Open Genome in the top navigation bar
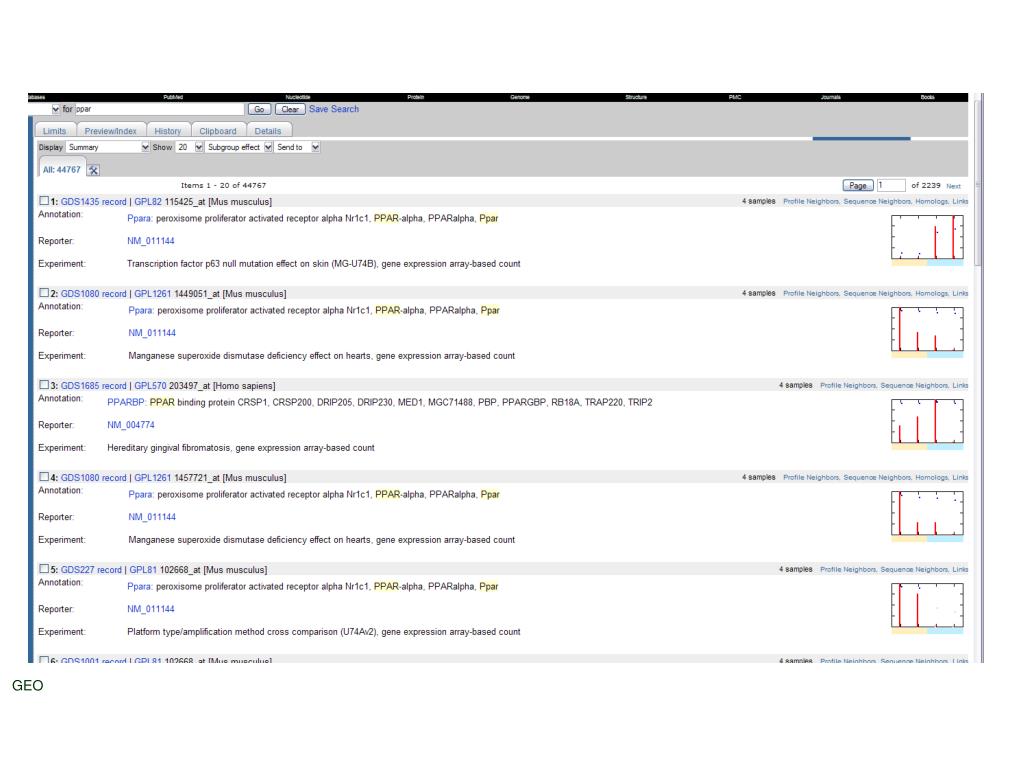The width and height of the screenshot is (1024, 768). tap(520, 97)
